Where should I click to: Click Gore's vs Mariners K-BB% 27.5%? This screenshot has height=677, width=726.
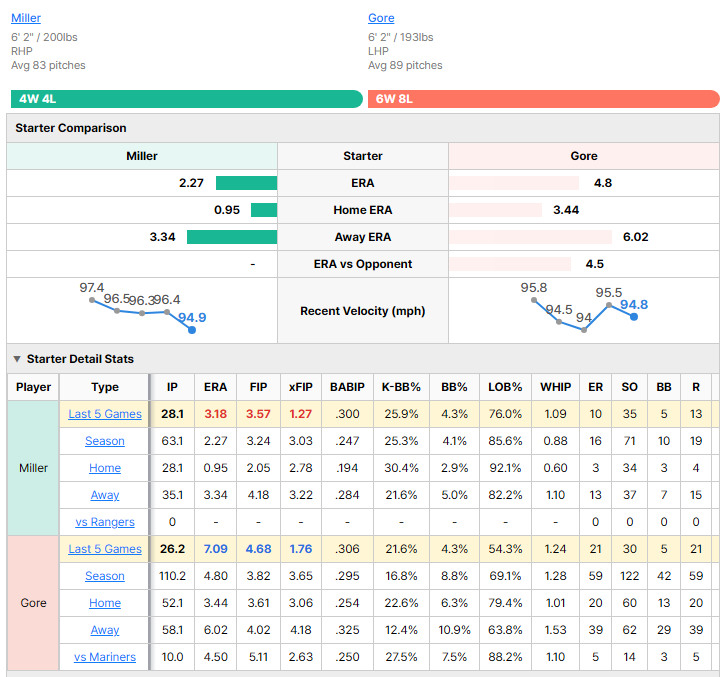[x=401, y=657]
